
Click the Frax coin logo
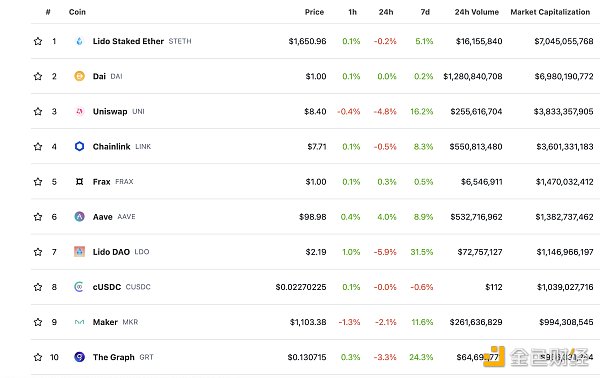[x=79, y=181]
